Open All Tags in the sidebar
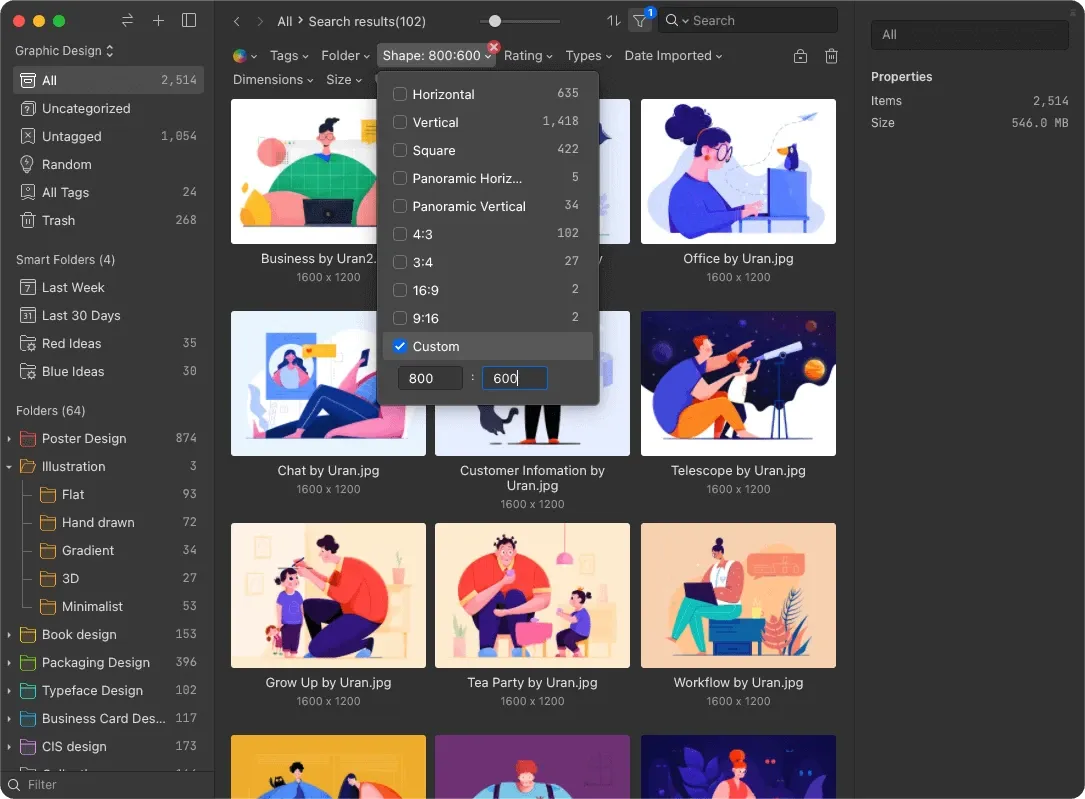1085x799 pixels. 108,192
